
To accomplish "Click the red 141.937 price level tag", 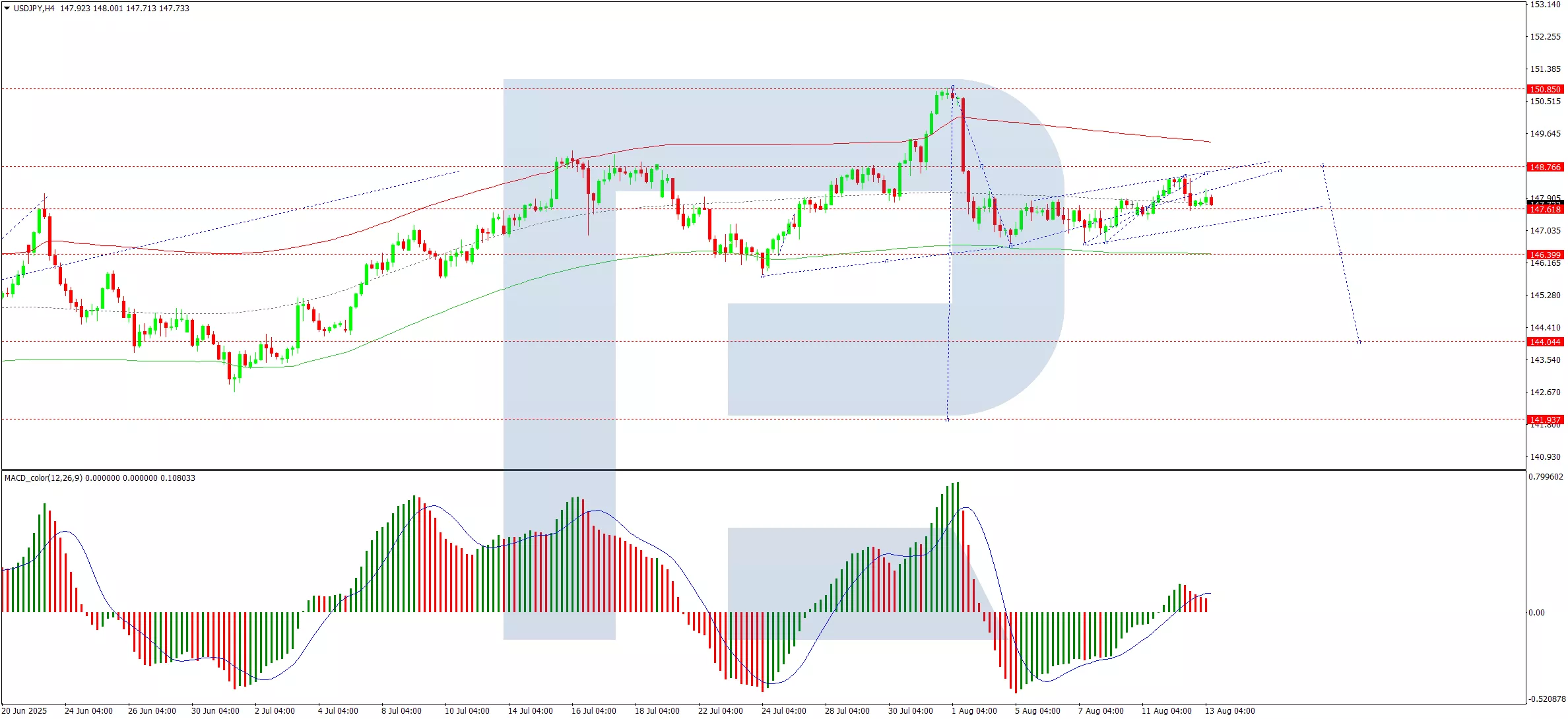I will (x=1545, y=420).
